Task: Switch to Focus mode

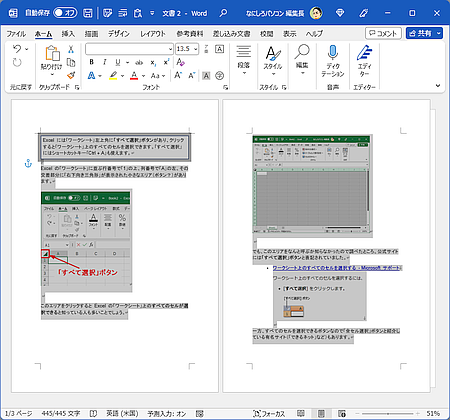Action: coord(269,414)
